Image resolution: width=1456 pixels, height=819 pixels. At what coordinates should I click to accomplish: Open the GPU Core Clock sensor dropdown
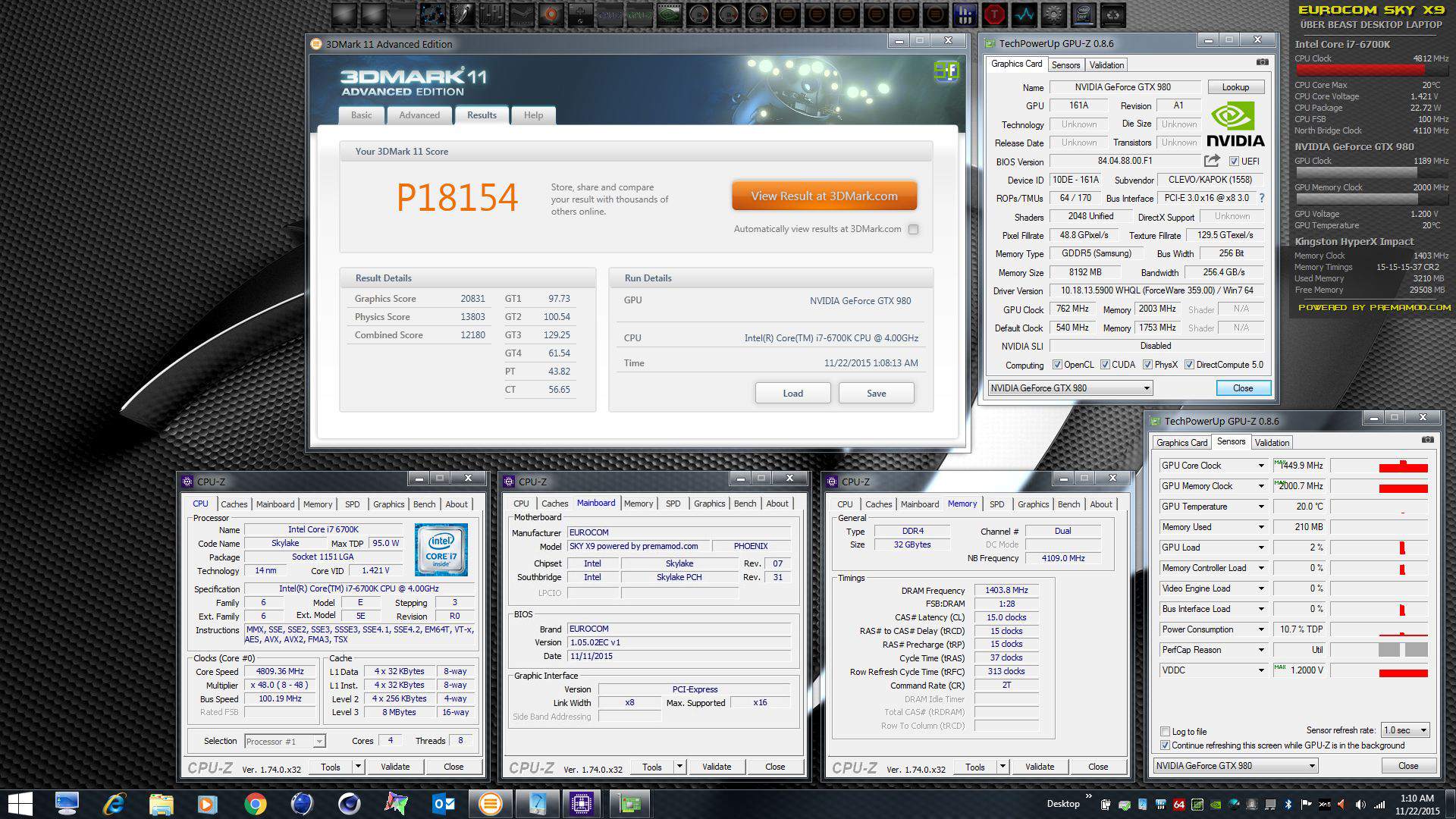coord(1261,466)
